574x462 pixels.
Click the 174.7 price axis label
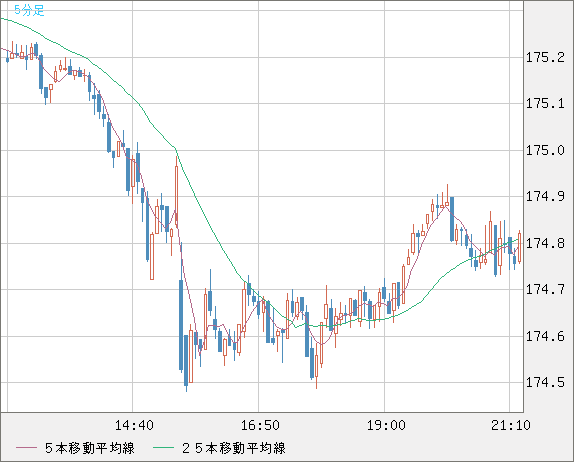click(x=545, y=290)
